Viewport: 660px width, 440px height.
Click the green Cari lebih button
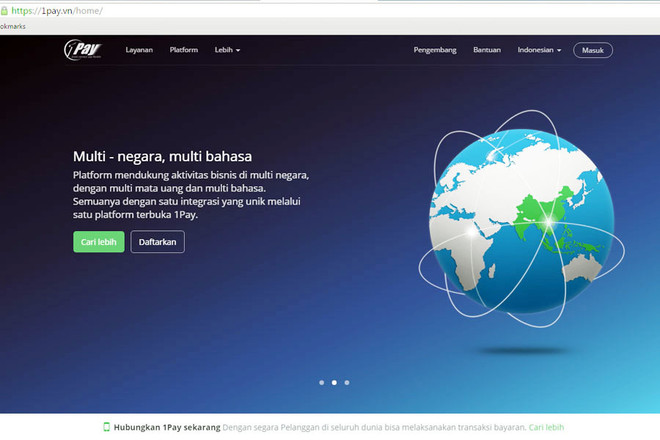click(99, 242)
